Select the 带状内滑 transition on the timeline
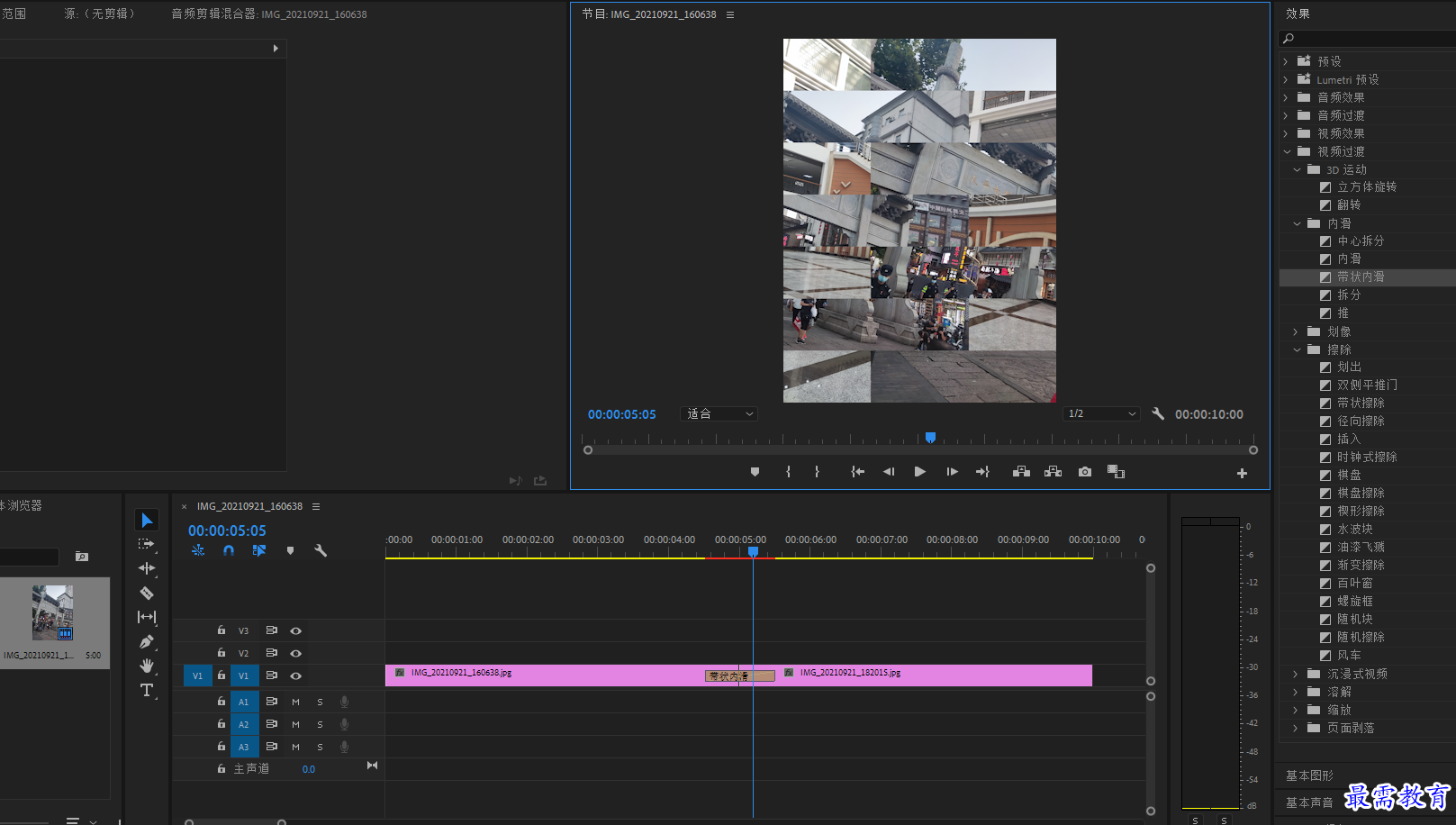 point(739,675)
